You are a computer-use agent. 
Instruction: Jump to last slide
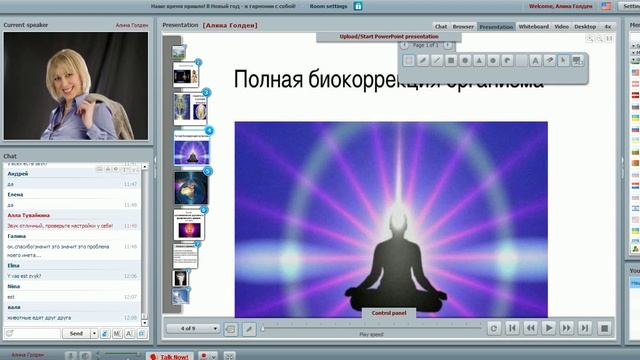click(x=585, y=328)
